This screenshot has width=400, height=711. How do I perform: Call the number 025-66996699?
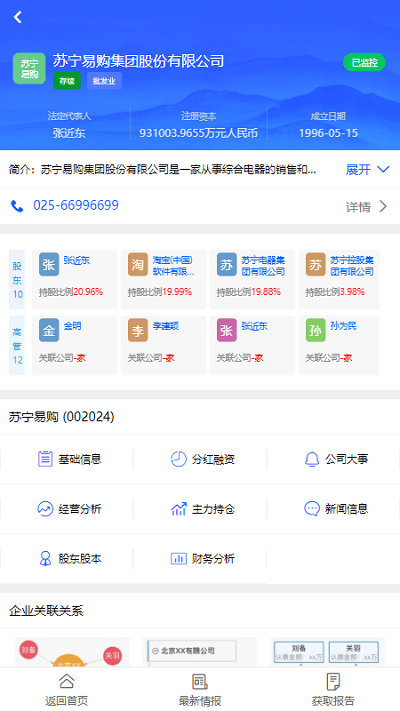point(76,205)
